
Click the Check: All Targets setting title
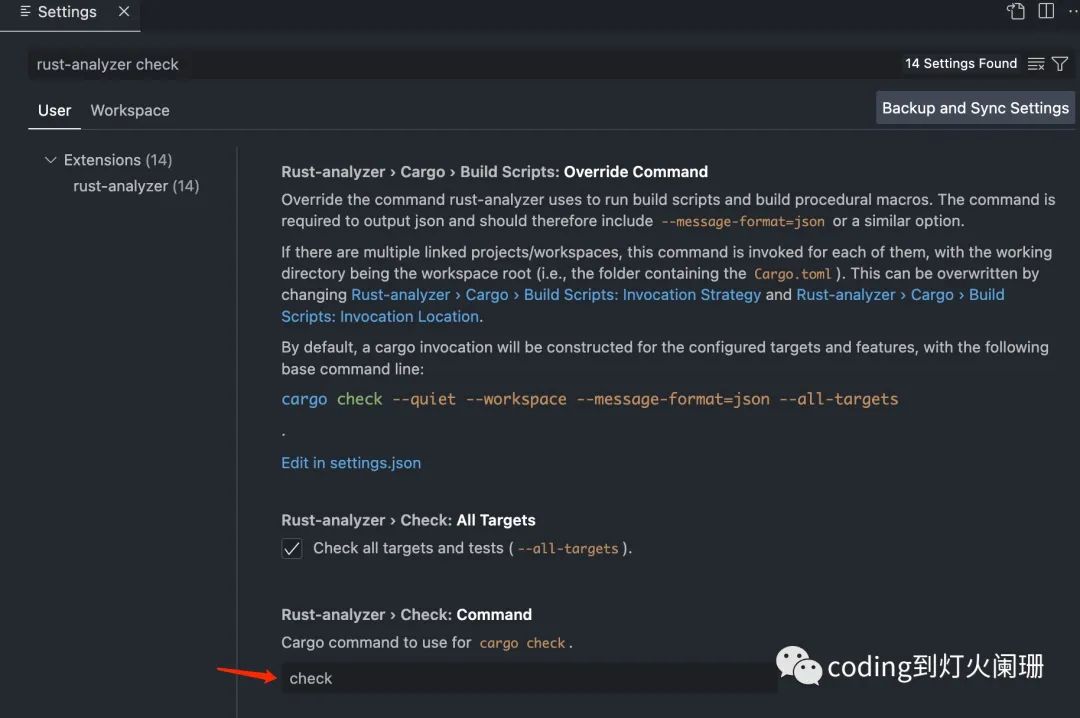408,520
